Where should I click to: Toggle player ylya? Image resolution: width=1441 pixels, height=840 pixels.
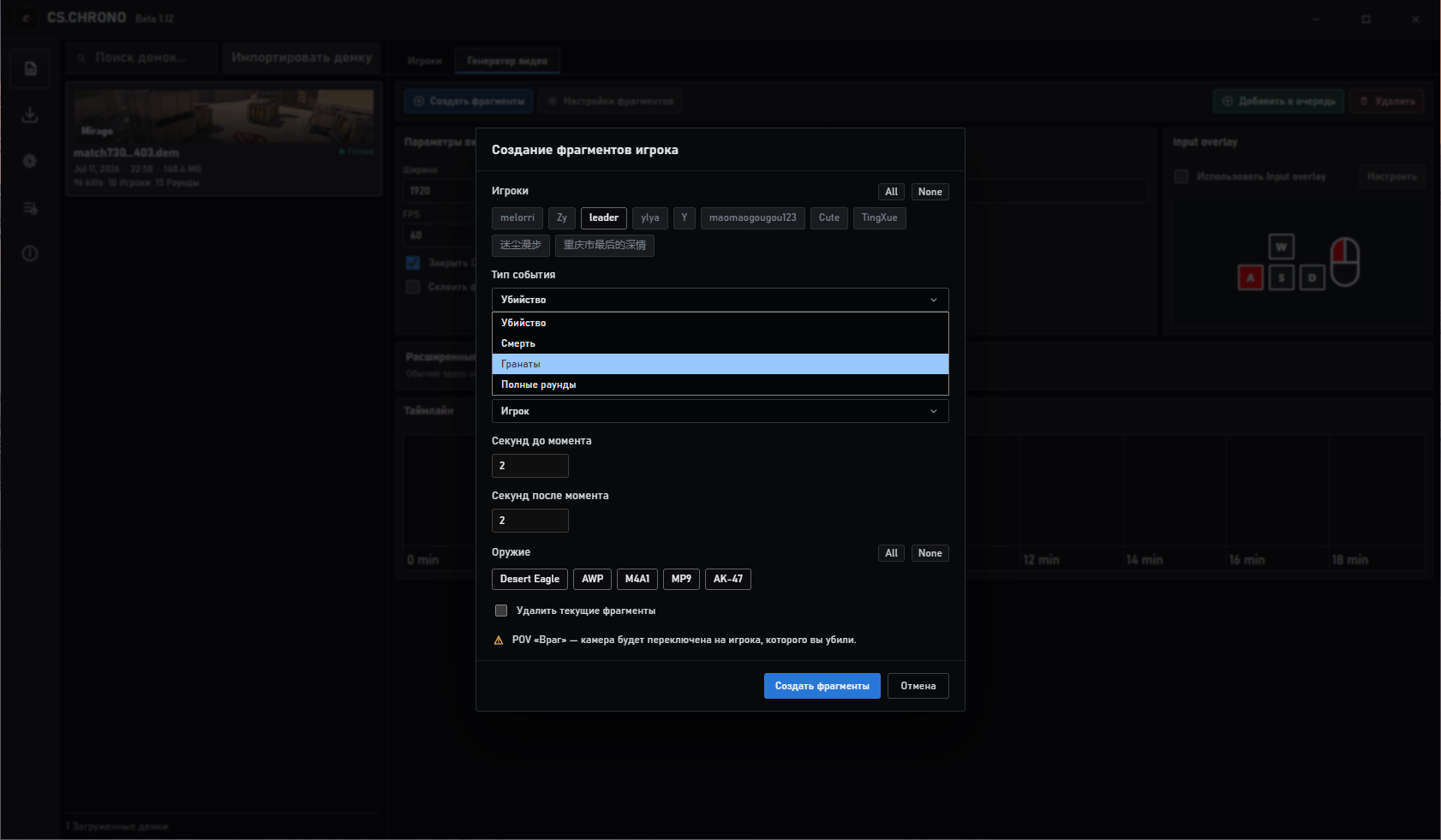pos(650,218)
